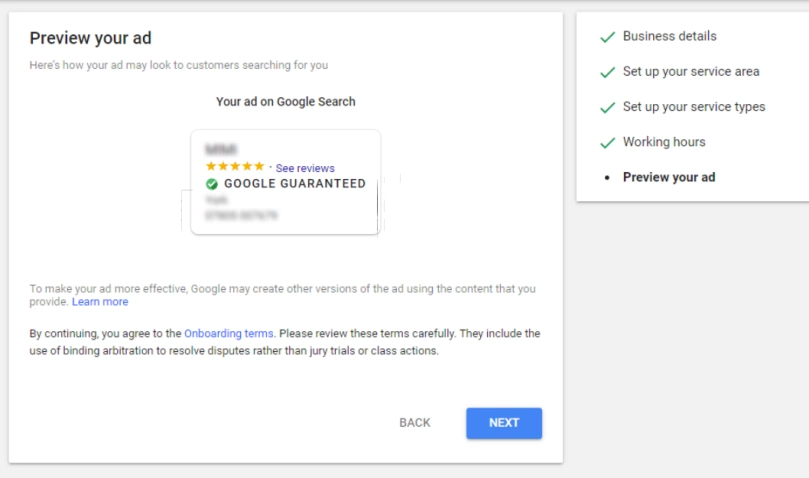Go to the Working hours step
Screen dimensions: 809x478
(664, 142)
